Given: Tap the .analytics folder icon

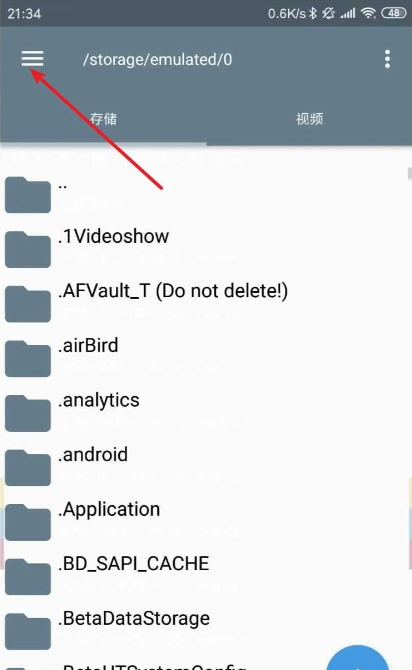Looking at the screenshot, I should tap(28, 413).
